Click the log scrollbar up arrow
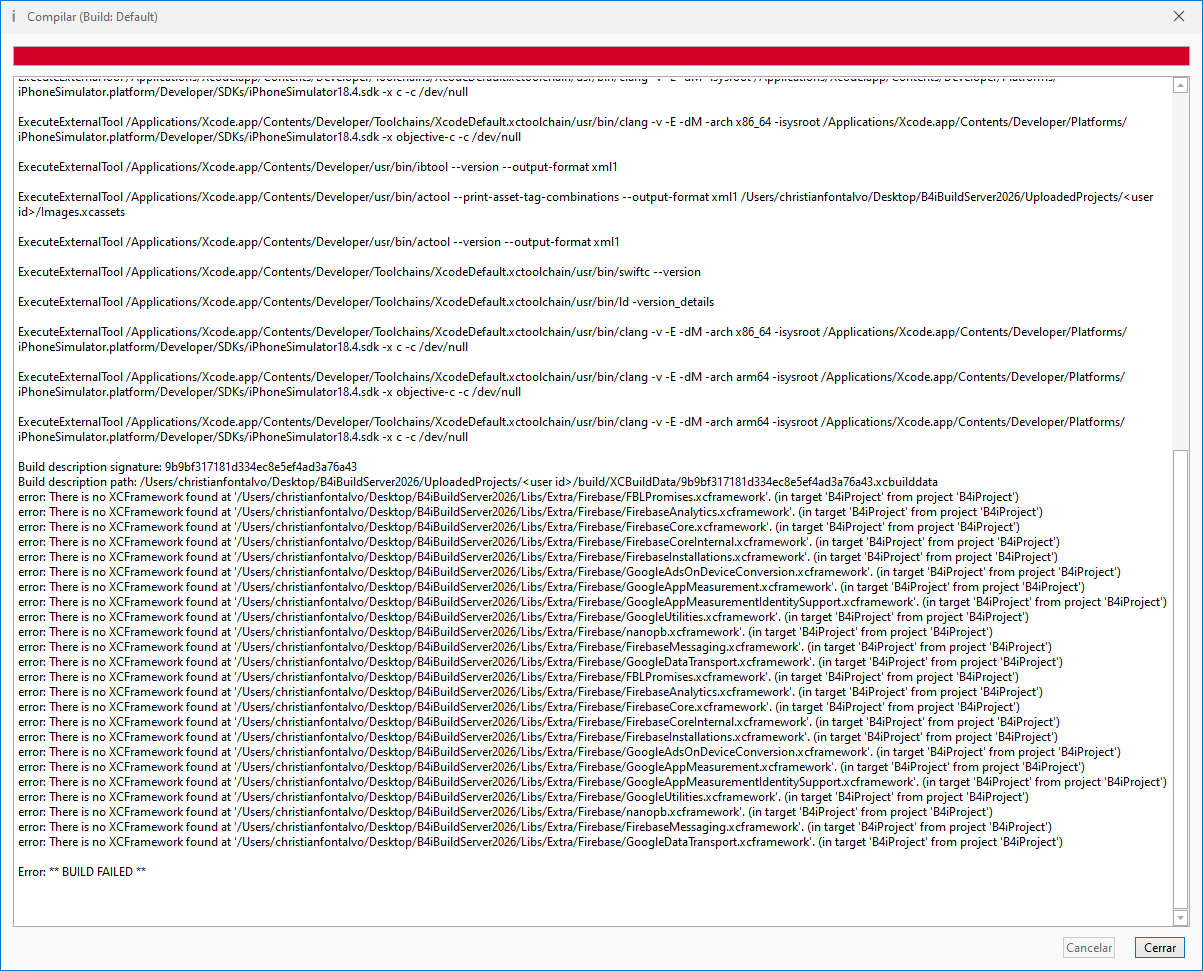 (x=1181, y=85)
